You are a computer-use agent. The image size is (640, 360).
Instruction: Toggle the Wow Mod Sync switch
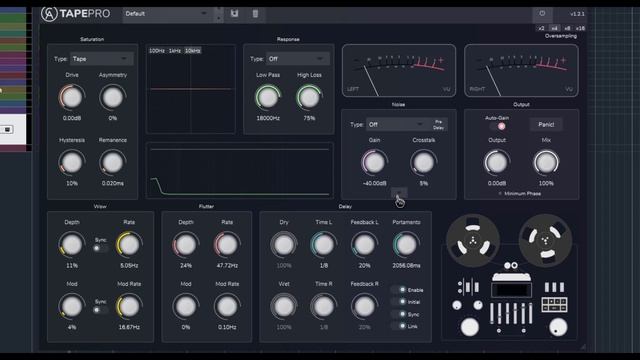coord(100,310)
